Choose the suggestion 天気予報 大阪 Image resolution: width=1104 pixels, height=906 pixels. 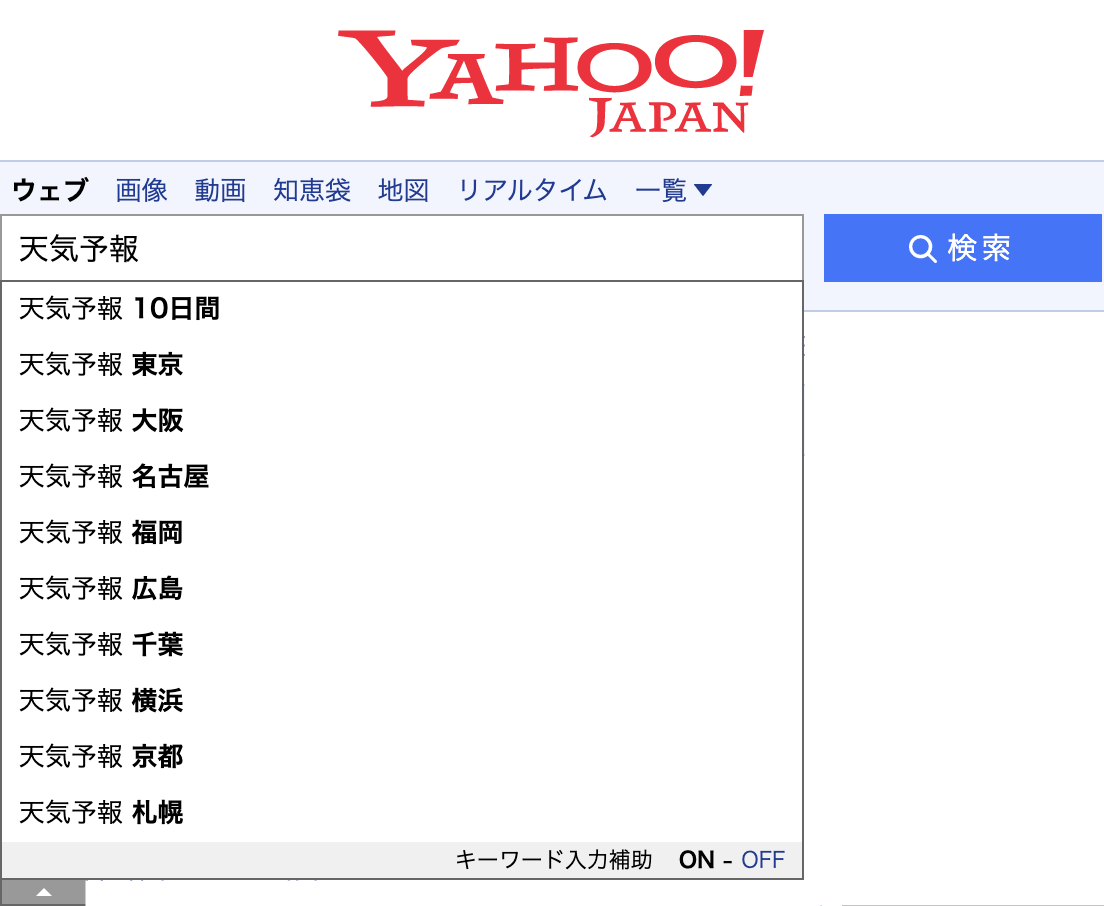coord(402,421)
